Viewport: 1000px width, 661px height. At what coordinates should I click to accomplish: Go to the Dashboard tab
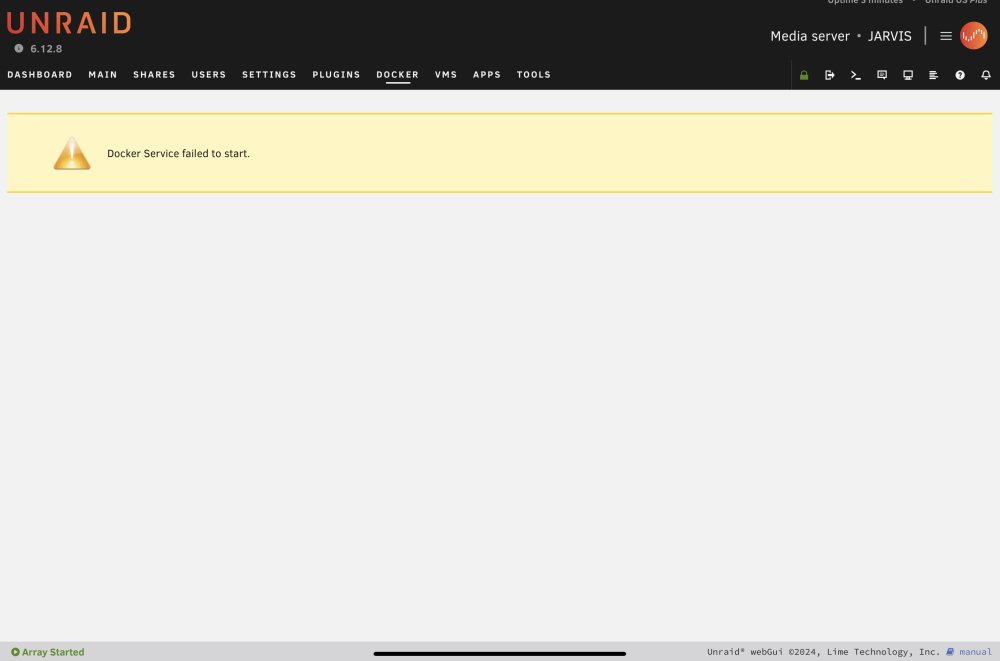[x=40, y=75]
